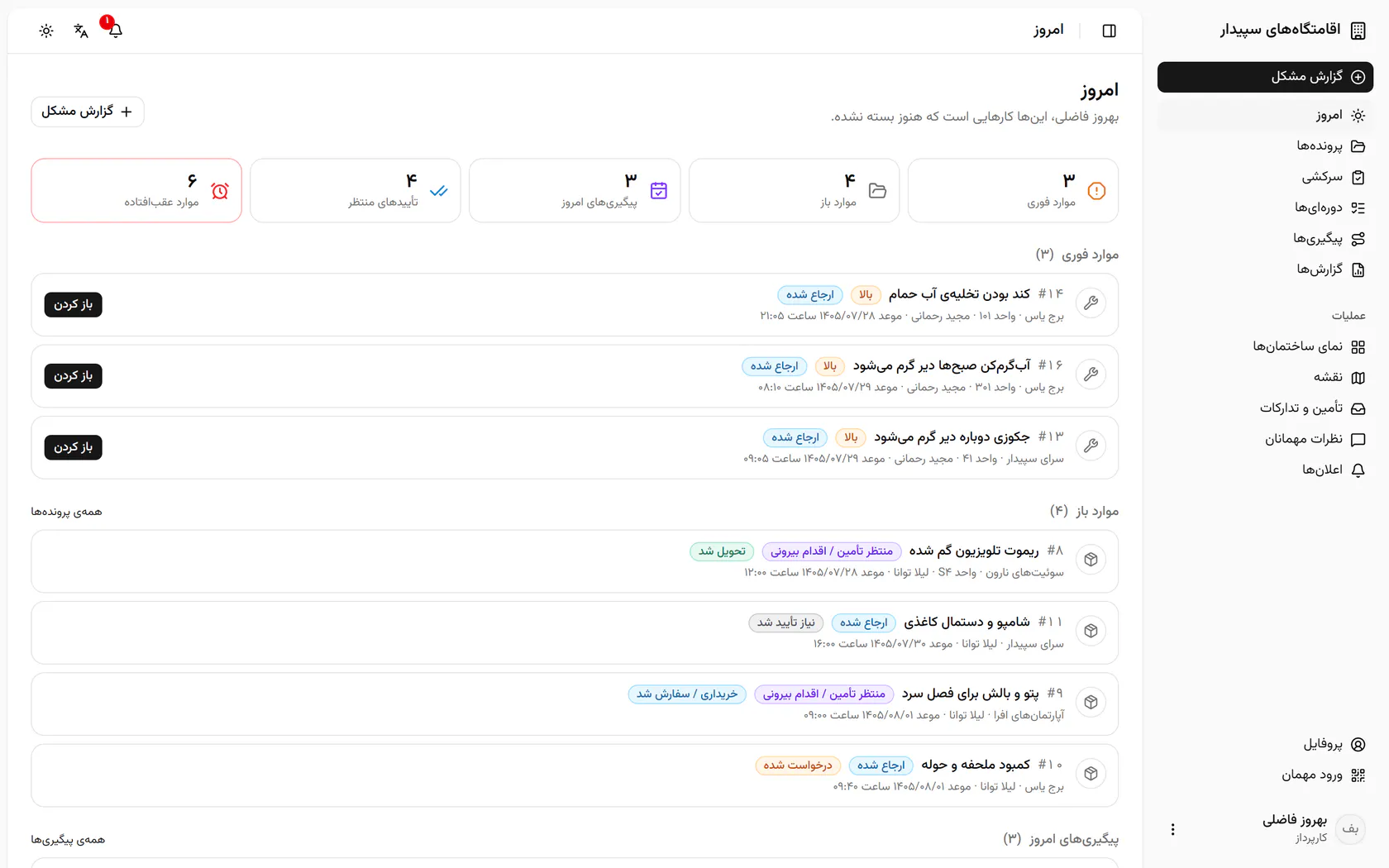Screen dimensions: 1389x868
Task: Open نقشه in the sidebar
Action: [1265, 377]
